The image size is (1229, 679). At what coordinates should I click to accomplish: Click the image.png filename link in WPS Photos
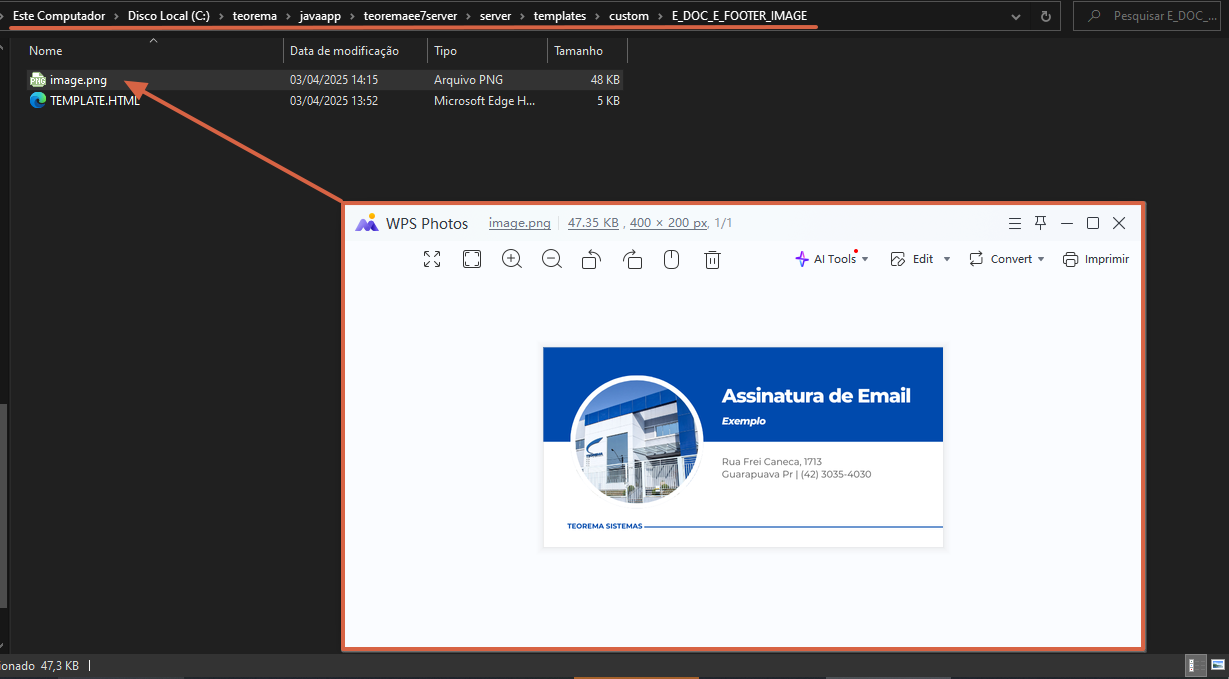[x=519, y=223]
